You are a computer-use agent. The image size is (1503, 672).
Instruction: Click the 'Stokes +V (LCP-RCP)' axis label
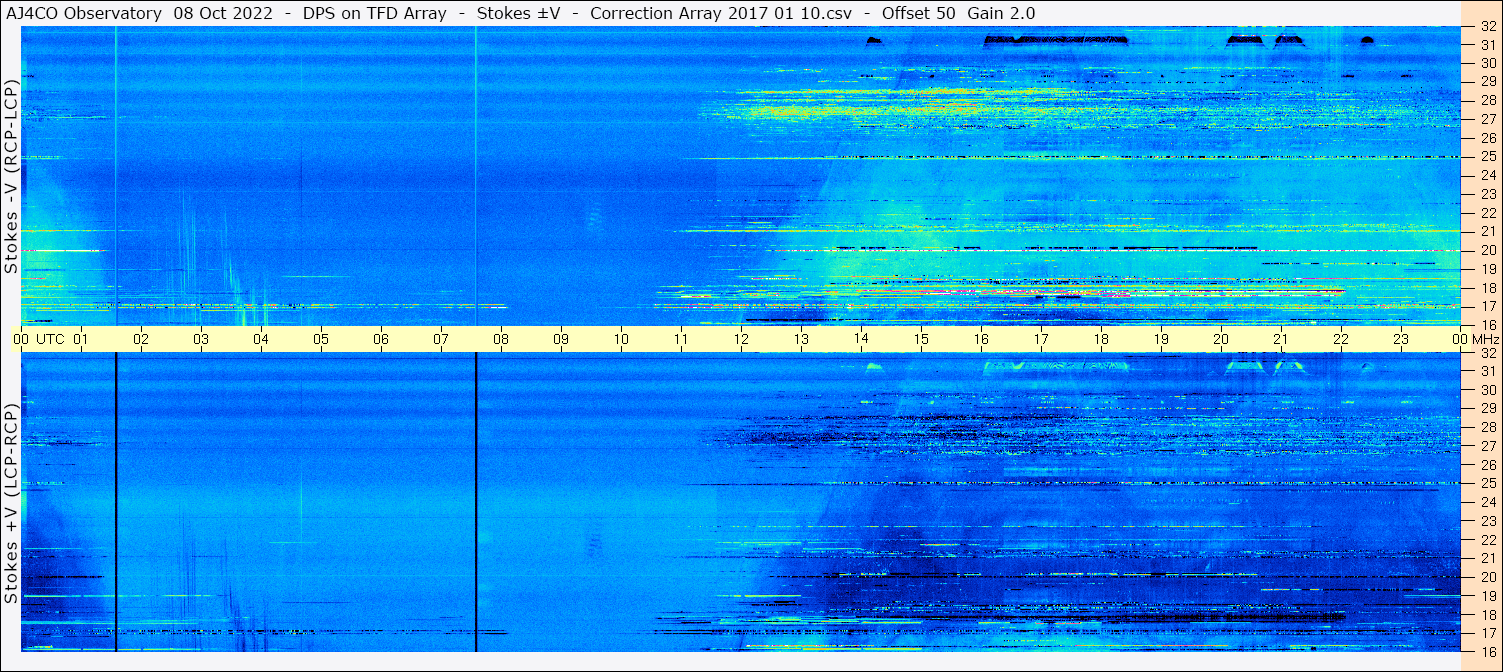pos(11,504)
